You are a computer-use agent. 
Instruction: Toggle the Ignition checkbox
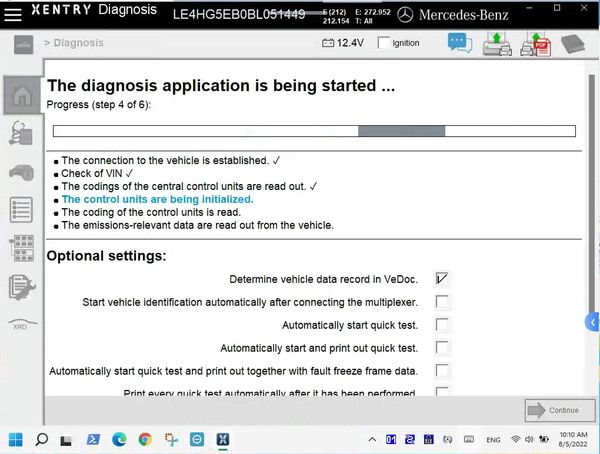click(x=383, y=42)
